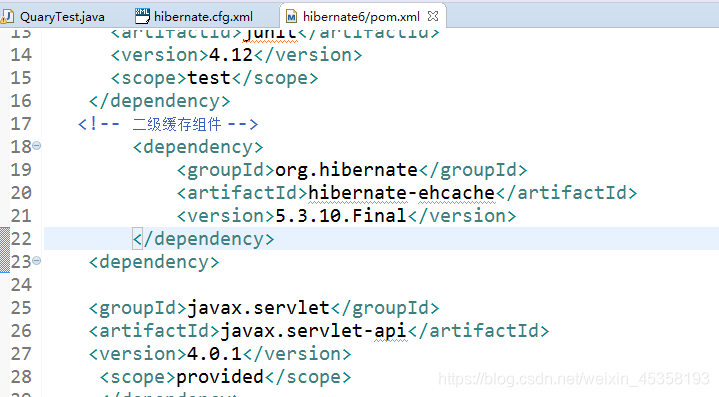719x397 pixels.
Task: Click hibernate-ehcache artifactId value
Action: (x=401, y=193)
